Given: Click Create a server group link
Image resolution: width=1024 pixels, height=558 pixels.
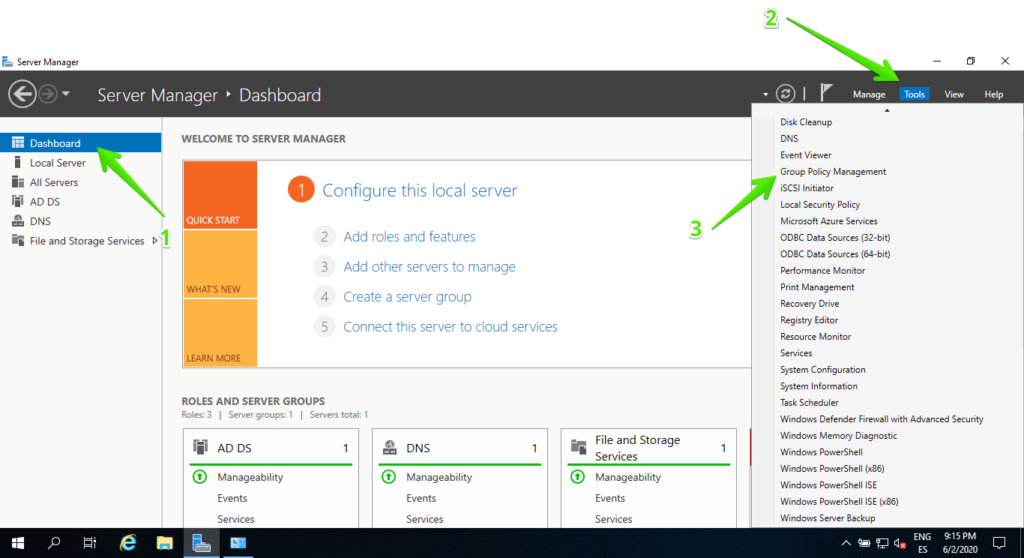Looking at the screenshot, I should pos(407,297).
